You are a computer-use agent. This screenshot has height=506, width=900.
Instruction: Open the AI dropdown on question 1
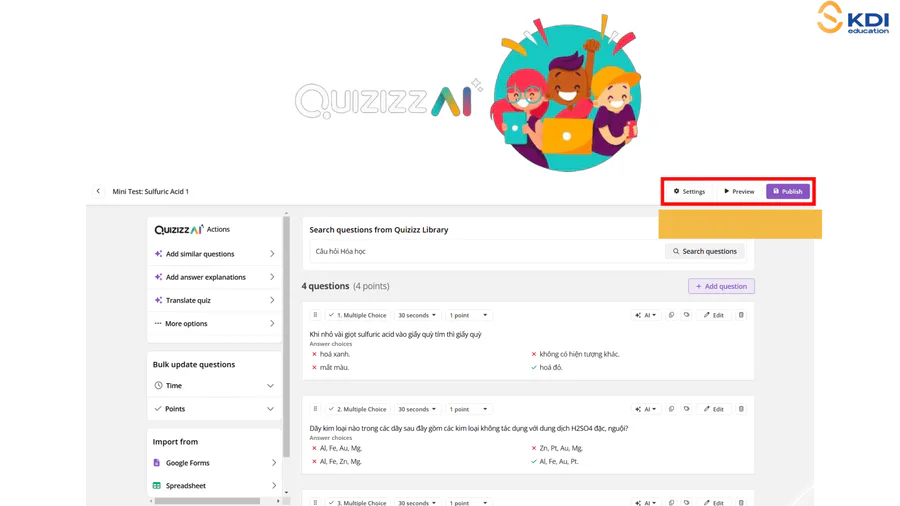pyautogui.click(x=646, y=315)
